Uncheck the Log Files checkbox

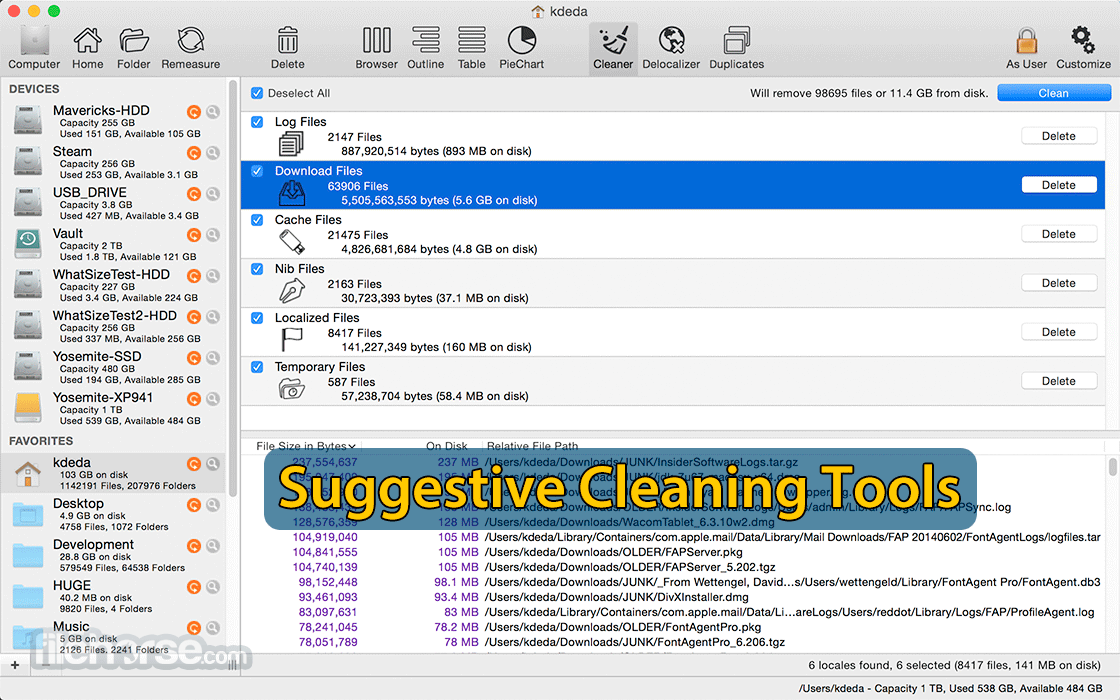coord(257,122)
